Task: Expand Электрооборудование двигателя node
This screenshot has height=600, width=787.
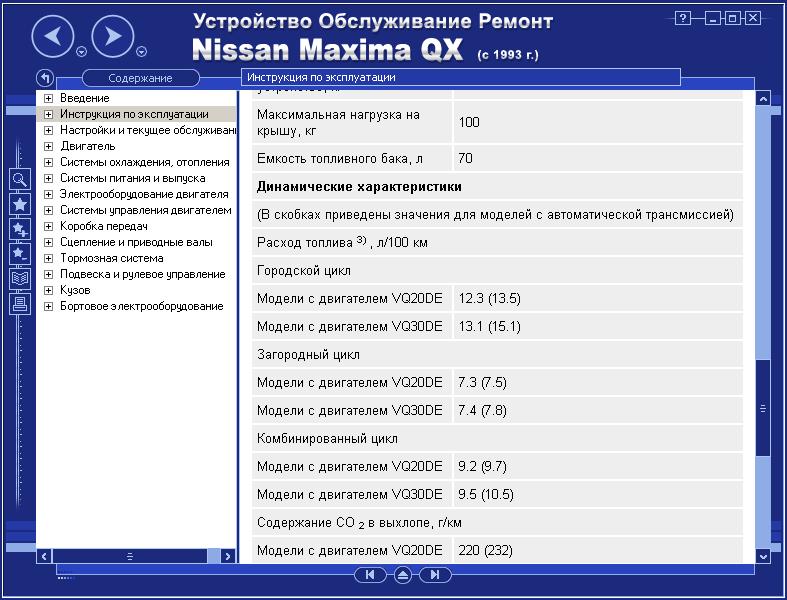Action: 48,194
